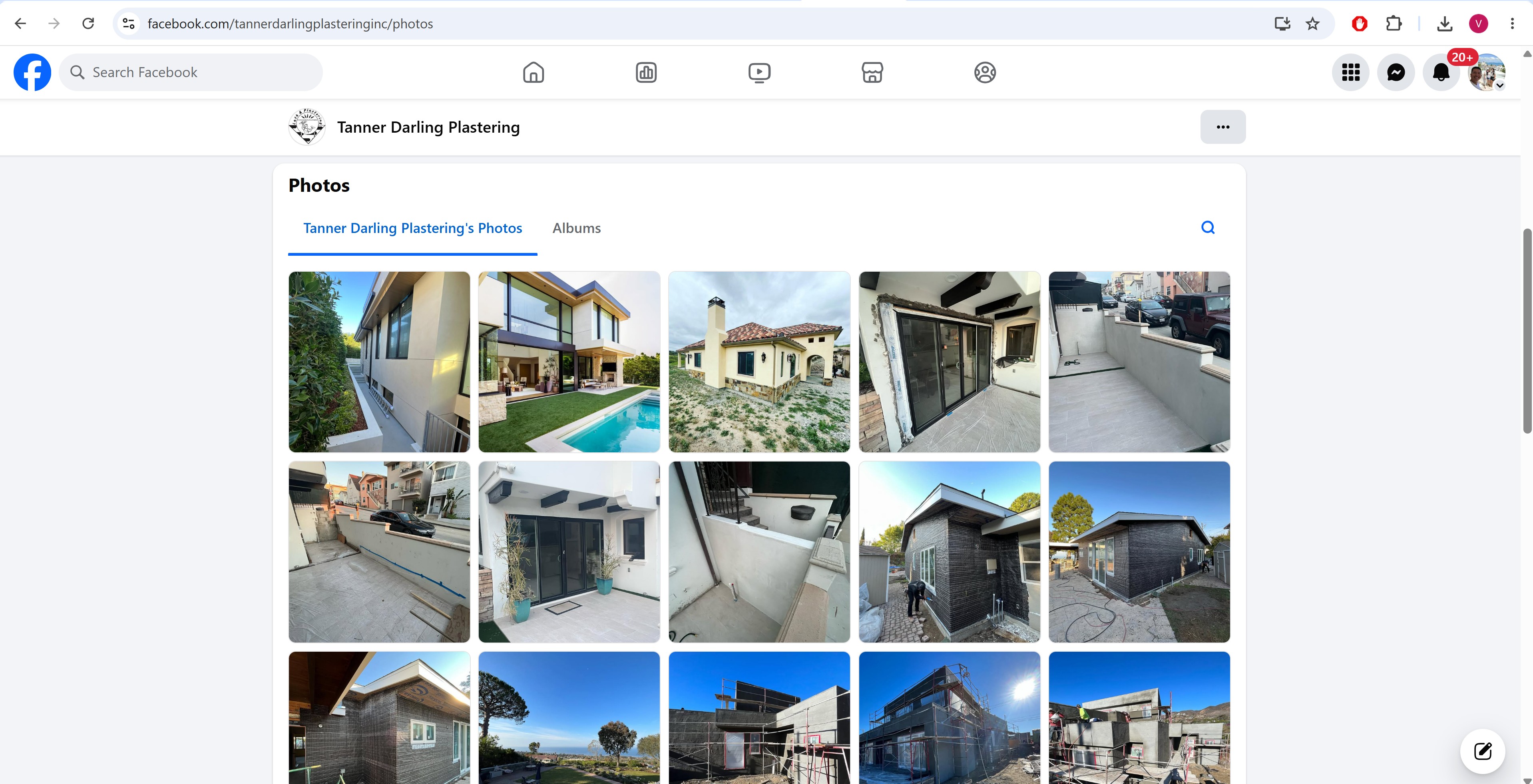The image size is (1533, 784).
Task: Open photo of sliding door under construction
Action: (950, 362)
